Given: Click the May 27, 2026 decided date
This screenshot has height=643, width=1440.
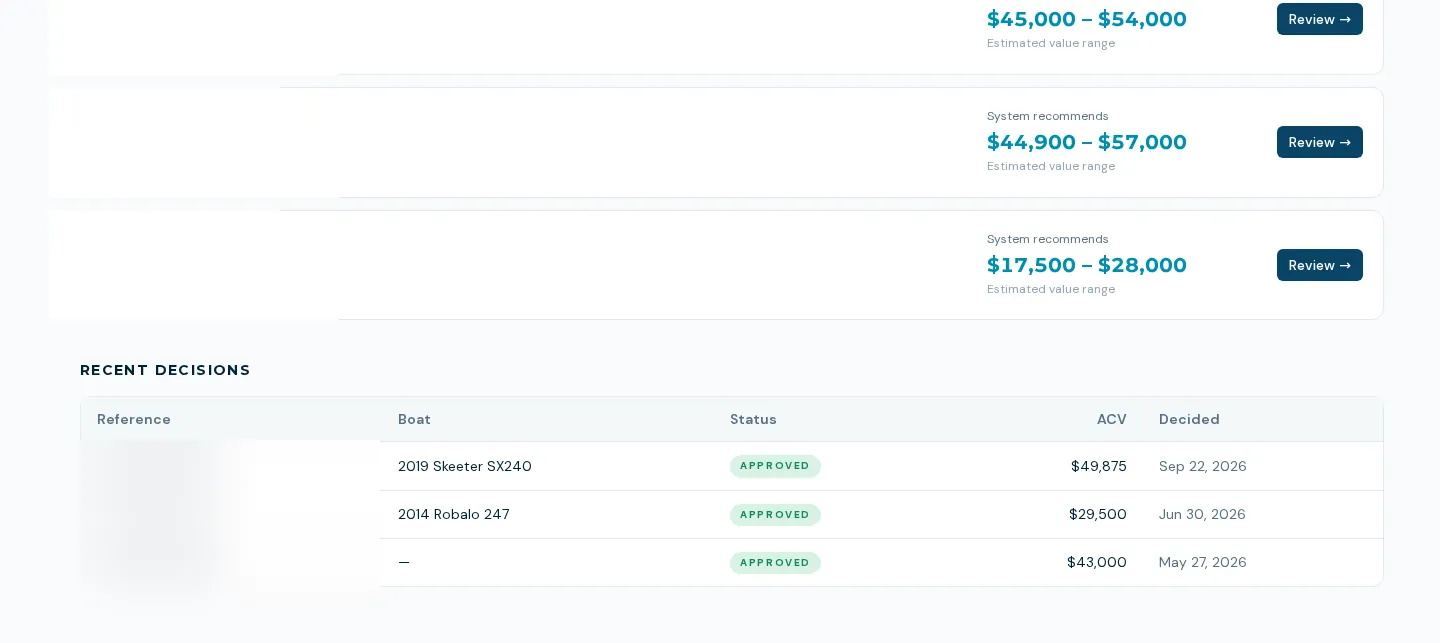Looking at the screenshot, I should coord(1203,562).
